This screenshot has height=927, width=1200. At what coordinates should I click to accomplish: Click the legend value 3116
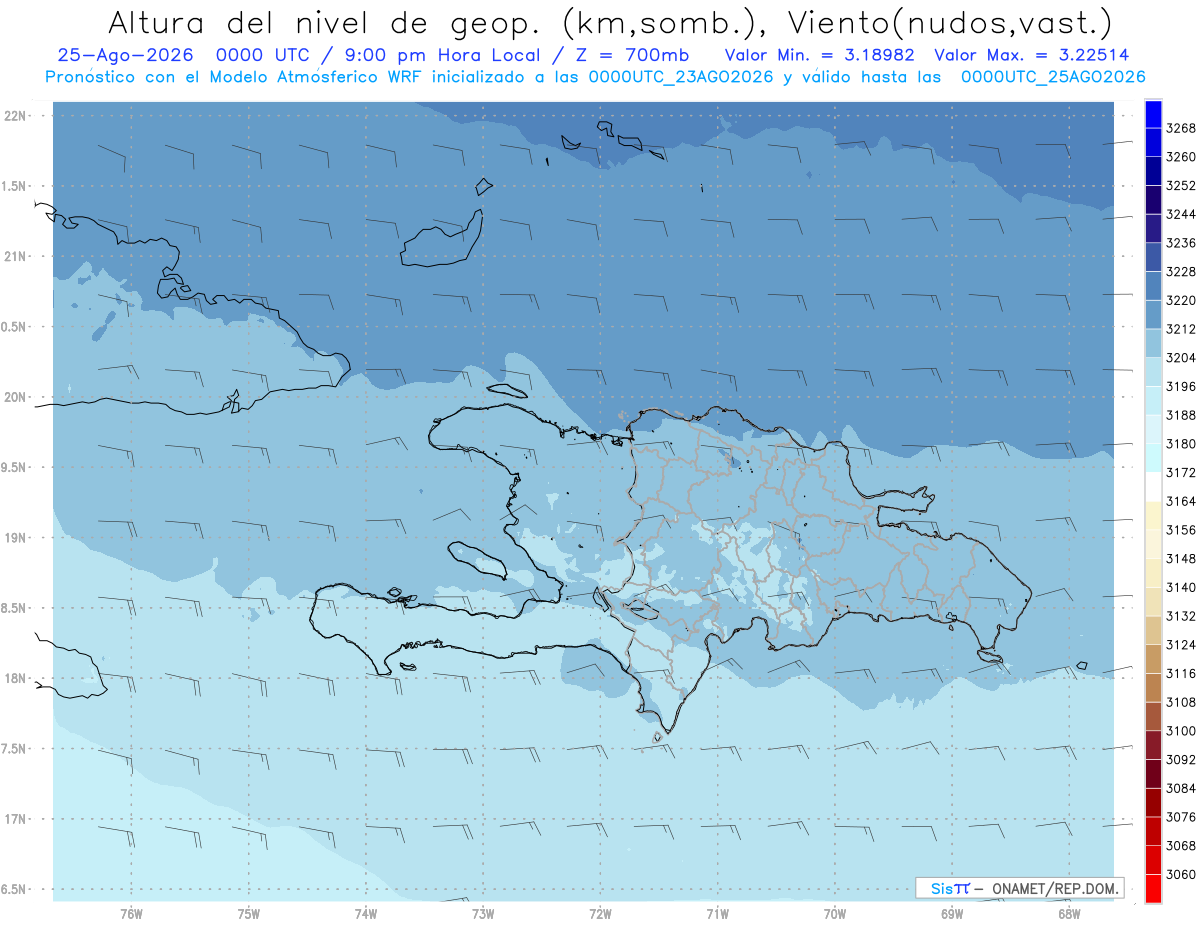pyautogui.click(x=1181, y=674)
